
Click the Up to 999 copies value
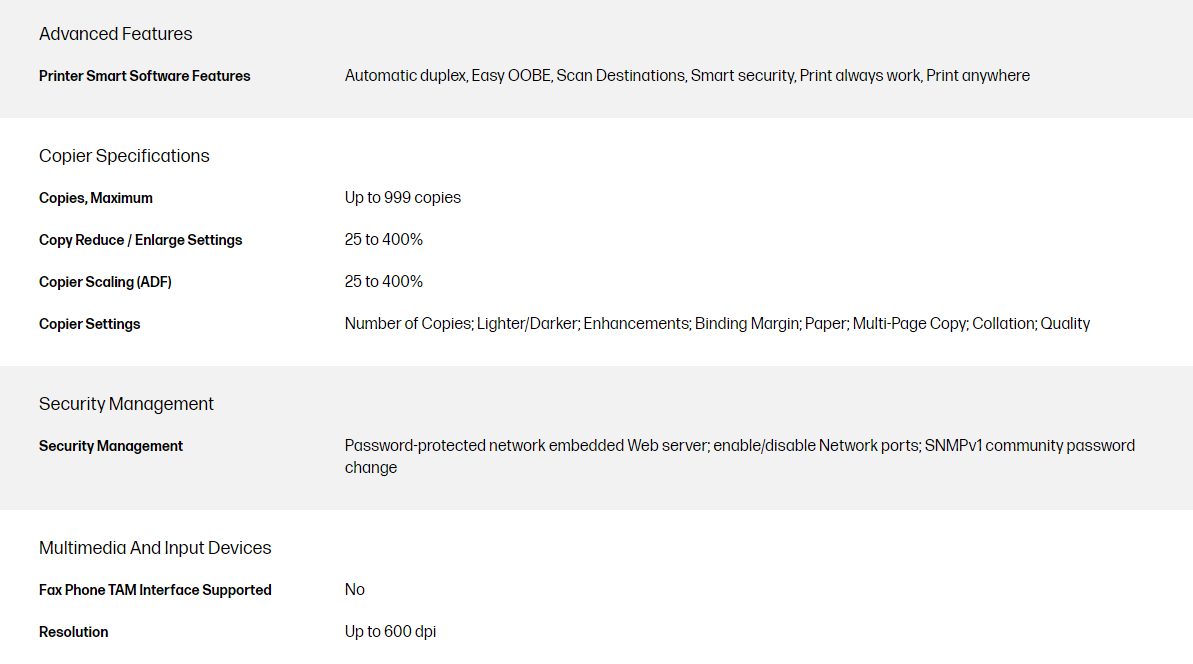(x=402, y=198)
